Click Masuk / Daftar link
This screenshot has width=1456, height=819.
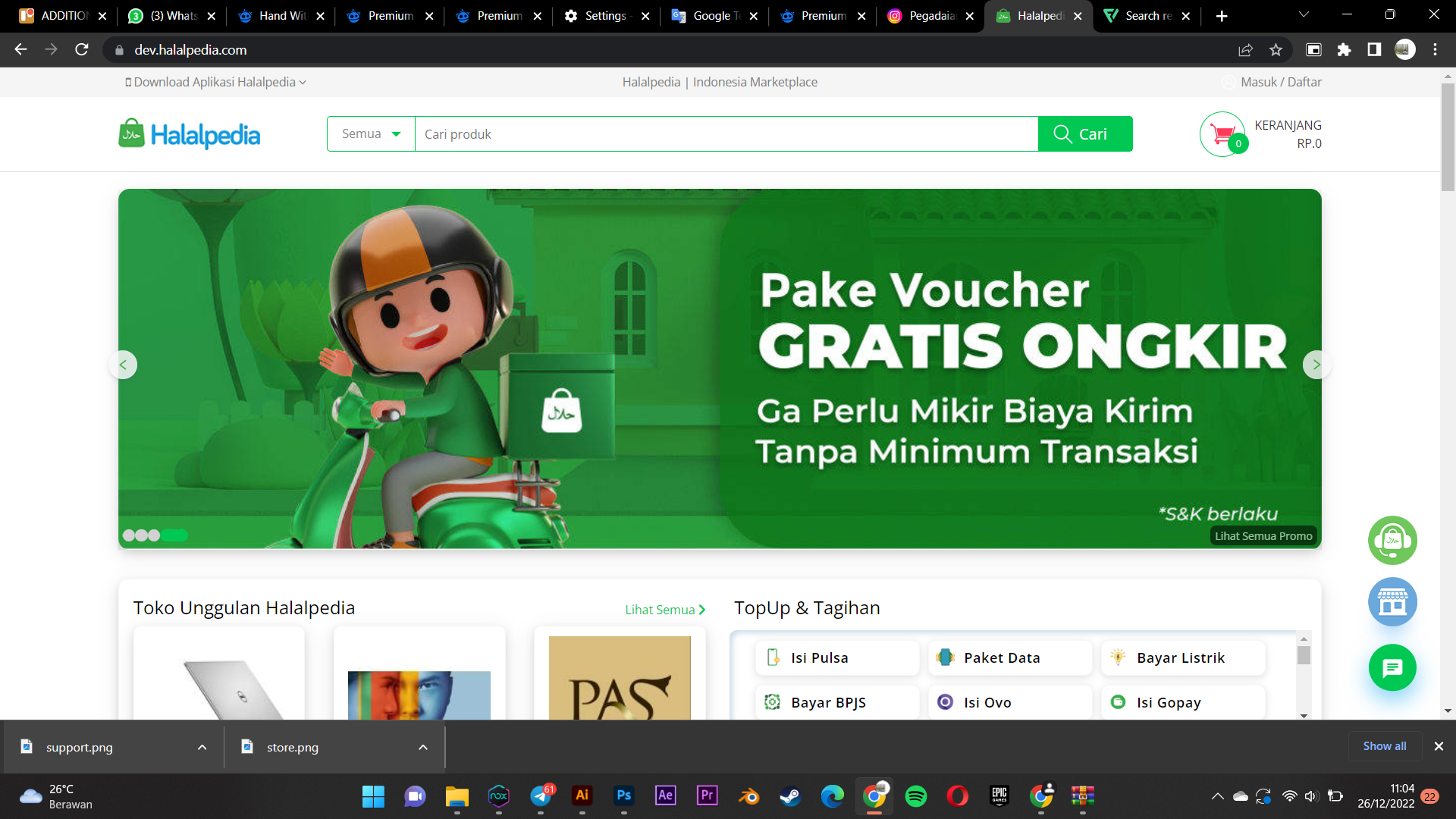[x=1281, y=82]
